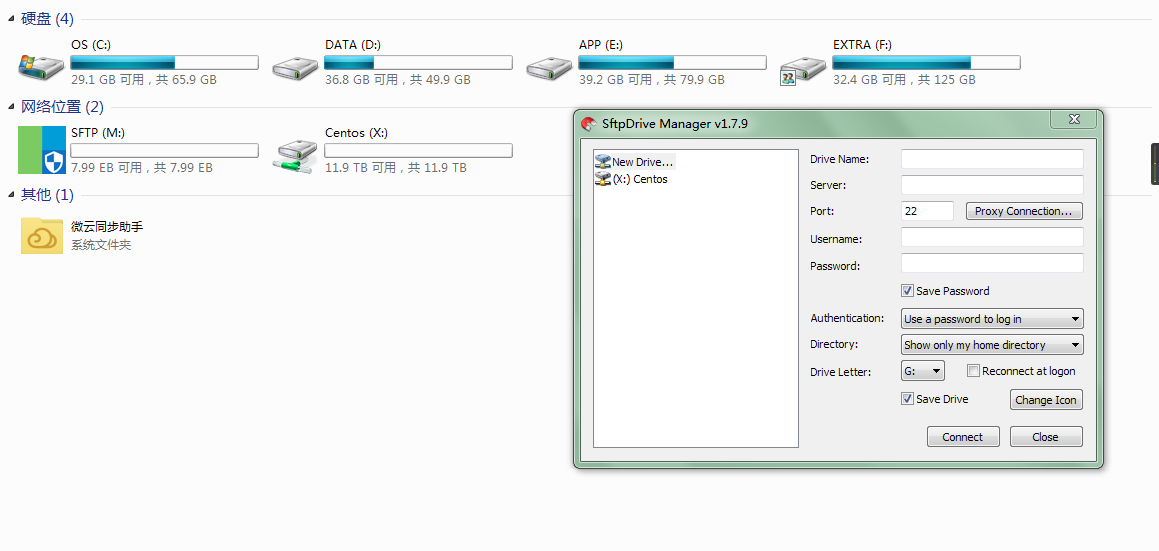The height and width of the screenshot is (551, 1159).
Task: Click the Centos (X:) network drive icon
Action: point(294,152)
